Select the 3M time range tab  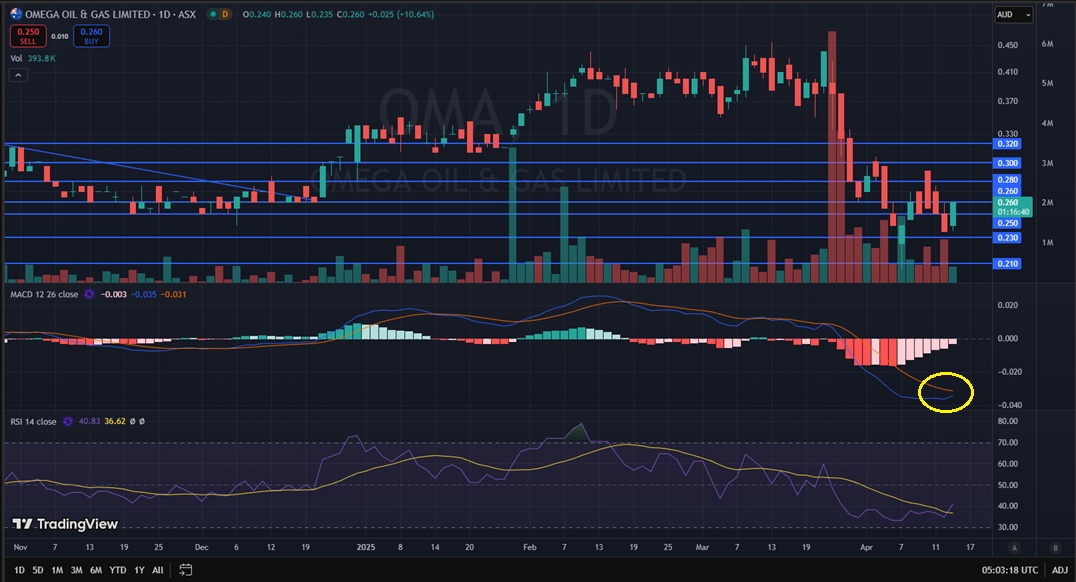tap(76, 570)
